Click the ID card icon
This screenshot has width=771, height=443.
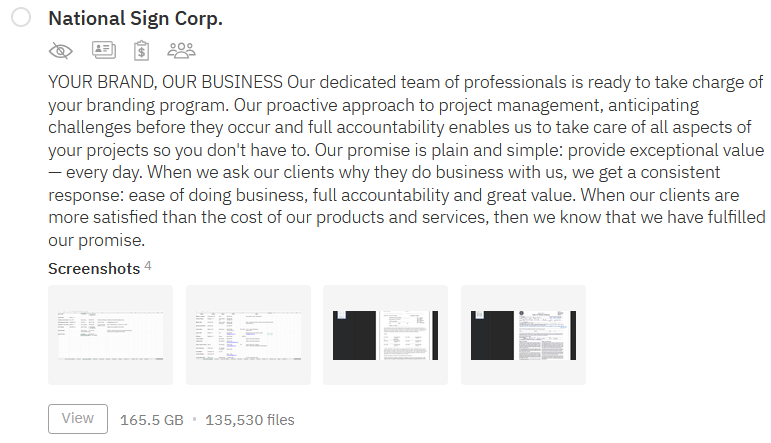[x=104, y=50]
